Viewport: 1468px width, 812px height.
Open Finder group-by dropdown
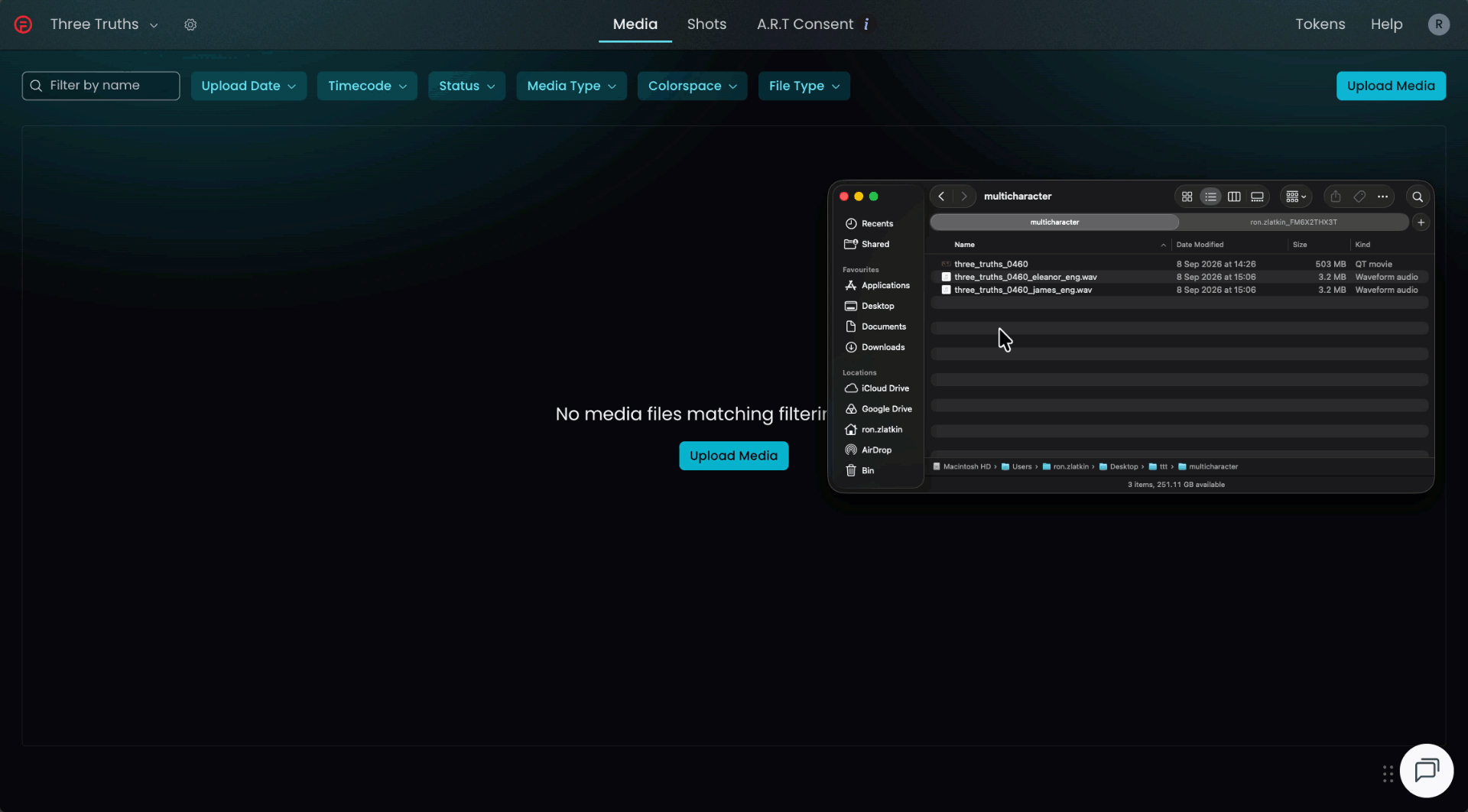pos(1296,197)
